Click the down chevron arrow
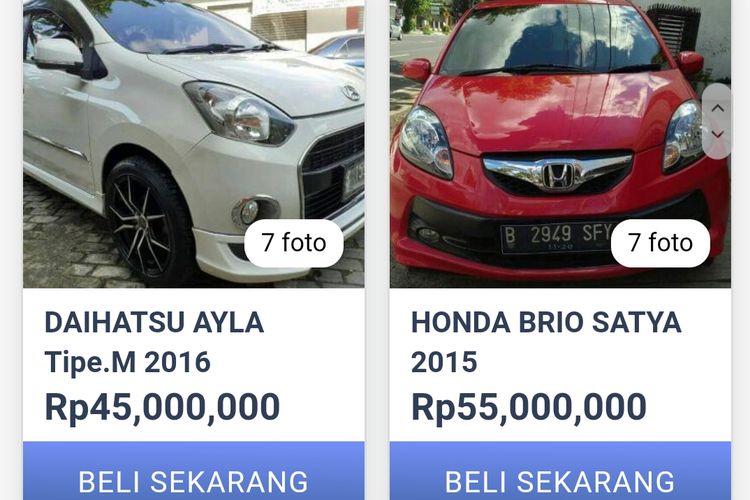The height and width of the screenshot is (500, 750). click(x=717, y=134)
